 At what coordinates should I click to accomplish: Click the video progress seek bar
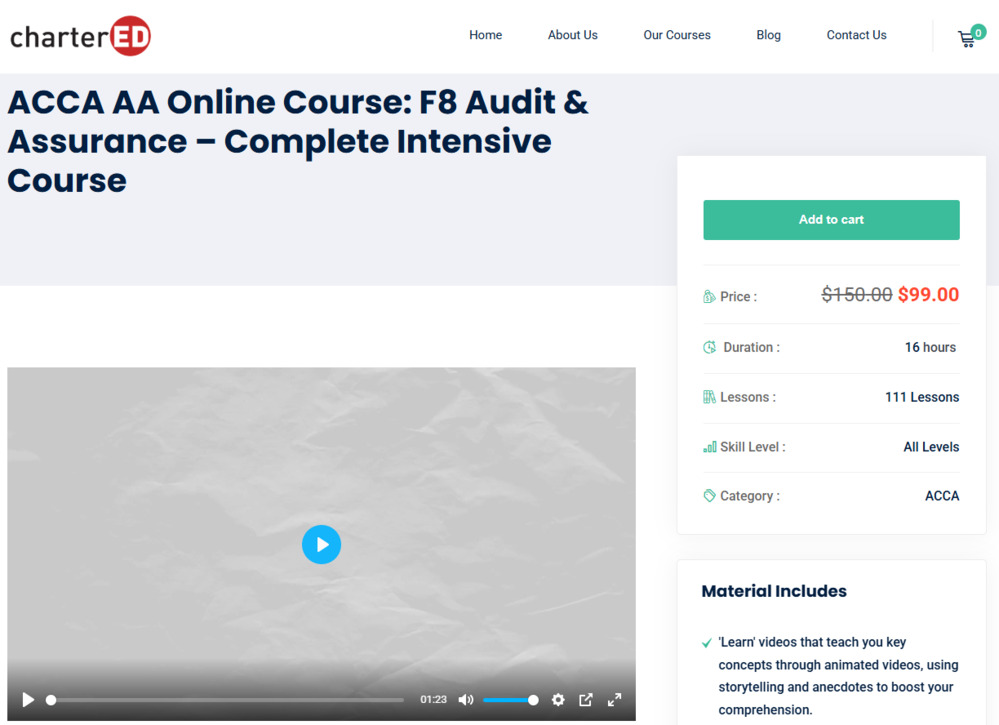[x=225, y=700]
